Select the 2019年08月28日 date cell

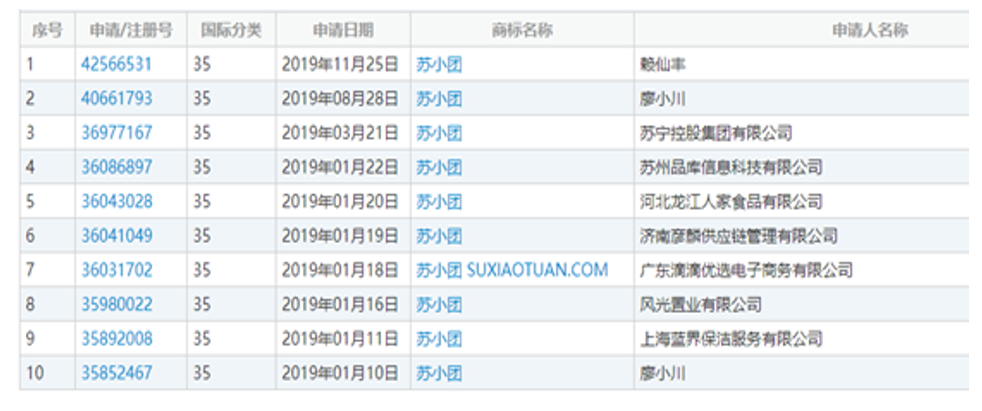pyautogui.click(x=340, y=98)
